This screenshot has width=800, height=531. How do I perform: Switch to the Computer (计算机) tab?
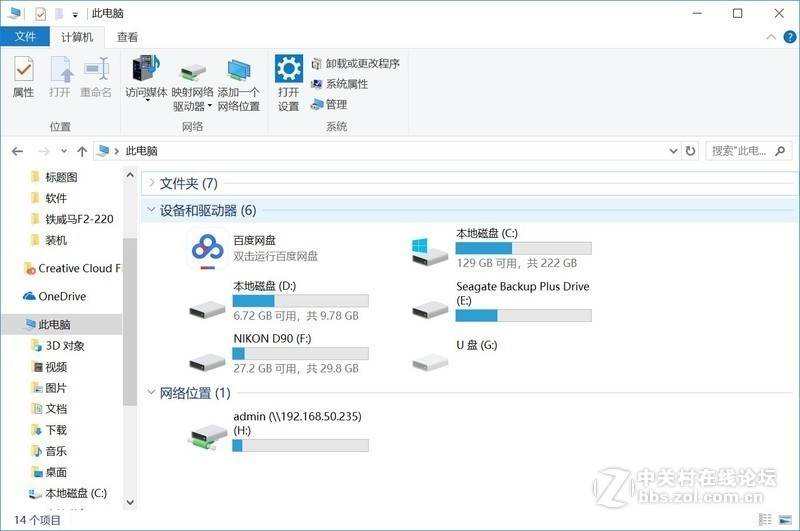pos(77,37)
